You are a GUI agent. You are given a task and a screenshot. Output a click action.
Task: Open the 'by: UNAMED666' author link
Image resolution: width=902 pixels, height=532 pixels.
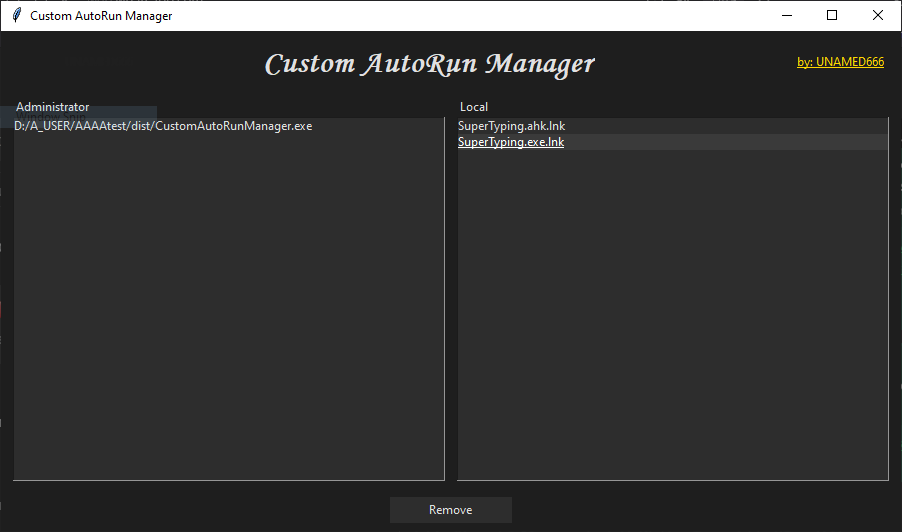[840, 62]
